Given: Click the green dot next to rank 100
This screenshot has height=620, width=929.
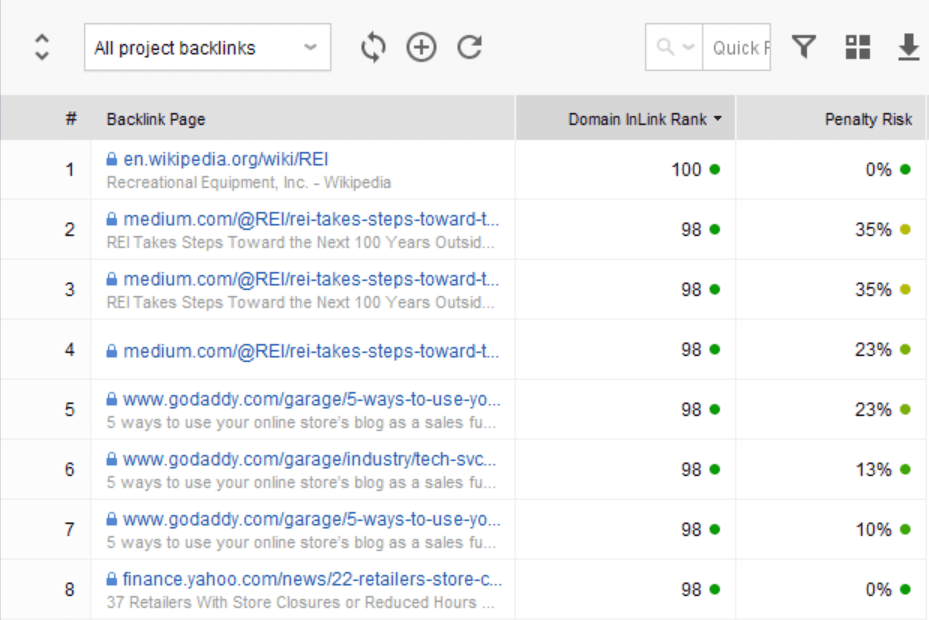Looking at the screenshot, I should point(715,170).
